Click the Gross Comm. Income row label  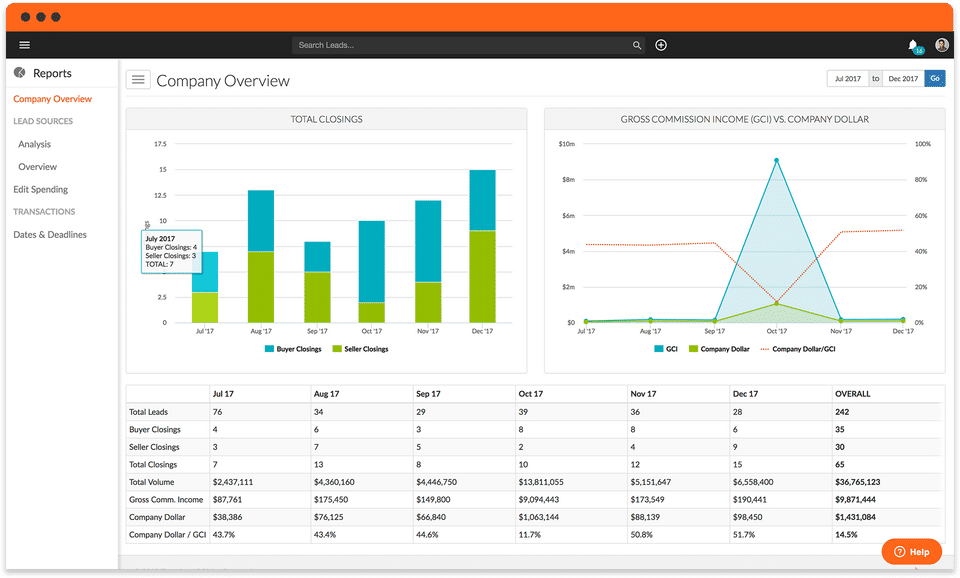point(166,500)
